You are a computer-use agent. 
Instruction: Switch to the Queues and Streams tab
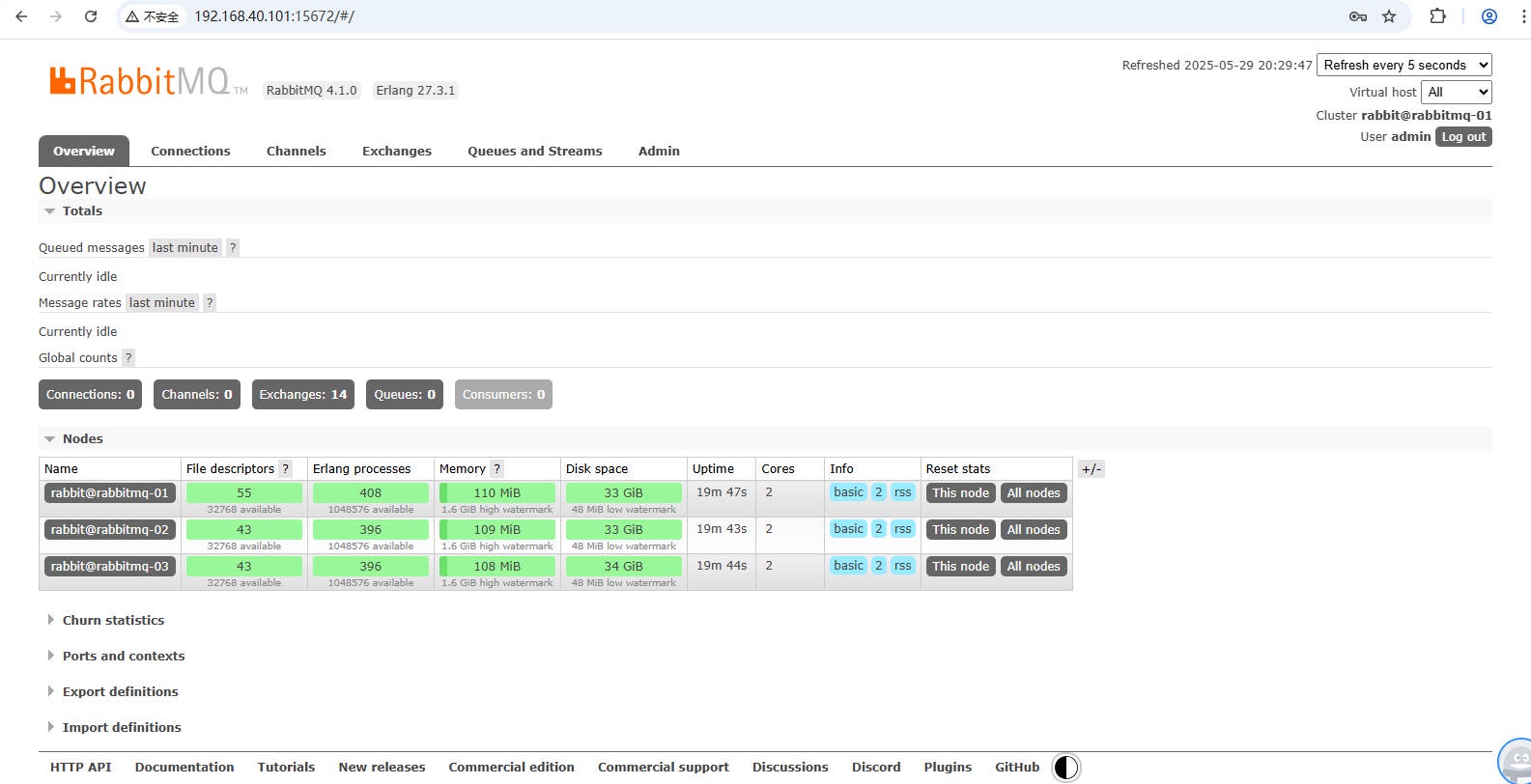click(x=534, y=152)
